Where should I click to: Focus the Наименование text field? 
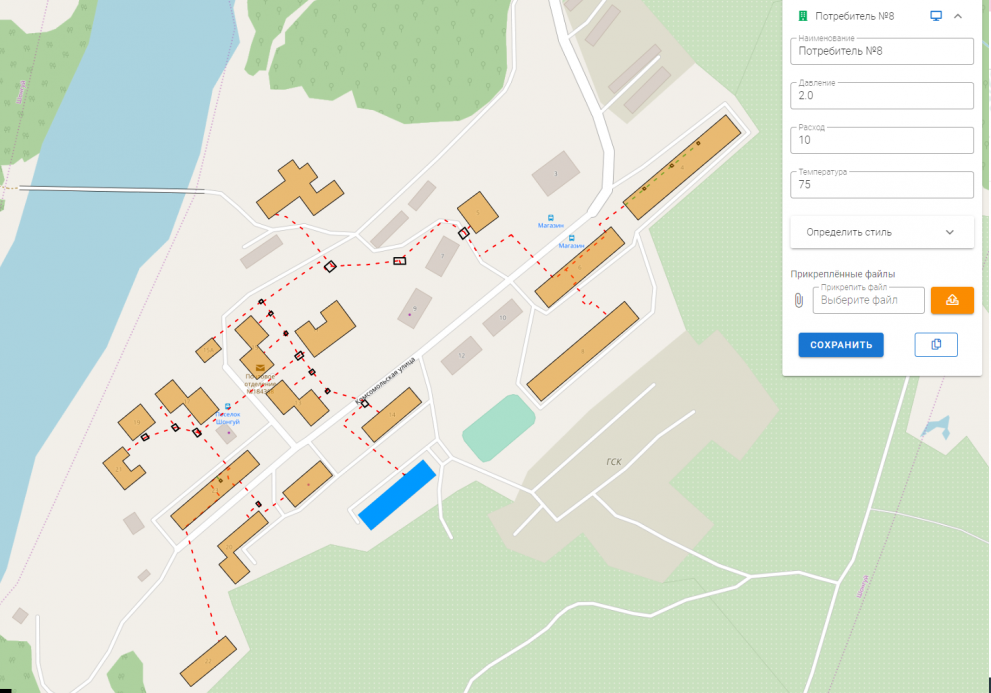pos(881,51)
